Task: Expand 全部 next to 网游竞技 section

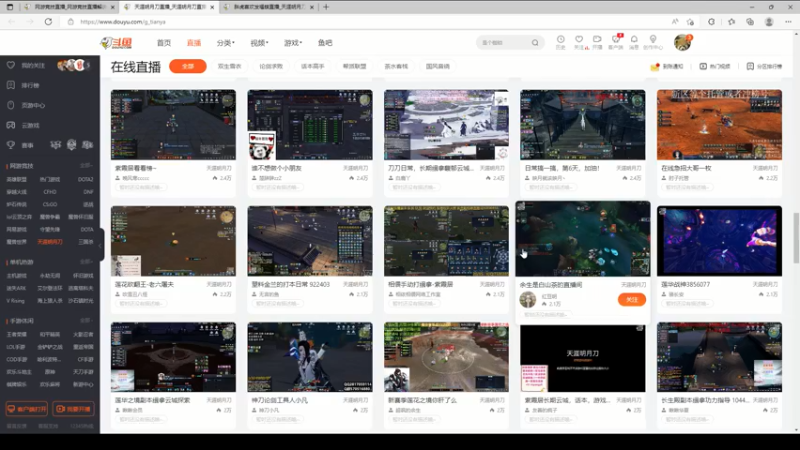Action: (86, 166)
